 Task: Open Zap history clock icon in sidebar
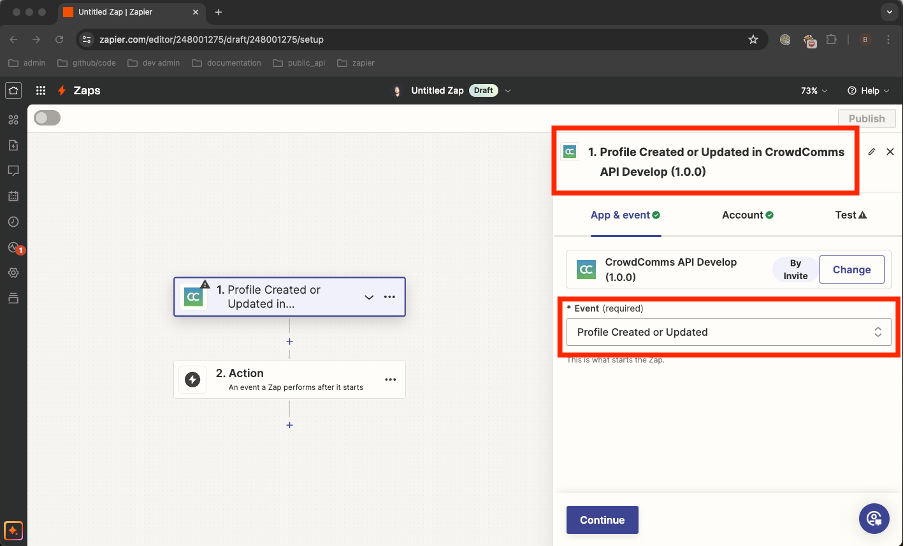click(13, 221)
